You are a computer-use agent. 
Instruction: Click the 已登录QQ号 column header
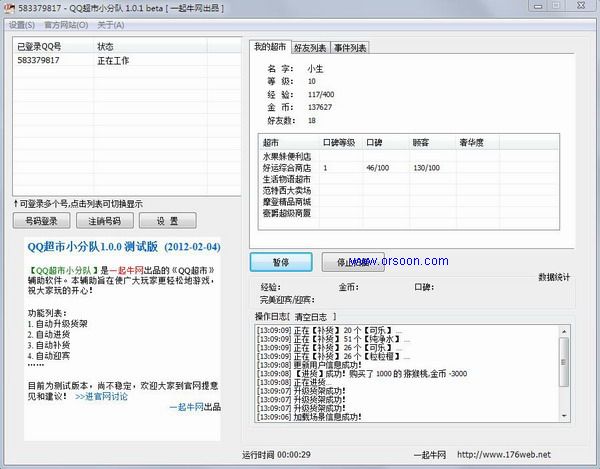coord(39,46)
